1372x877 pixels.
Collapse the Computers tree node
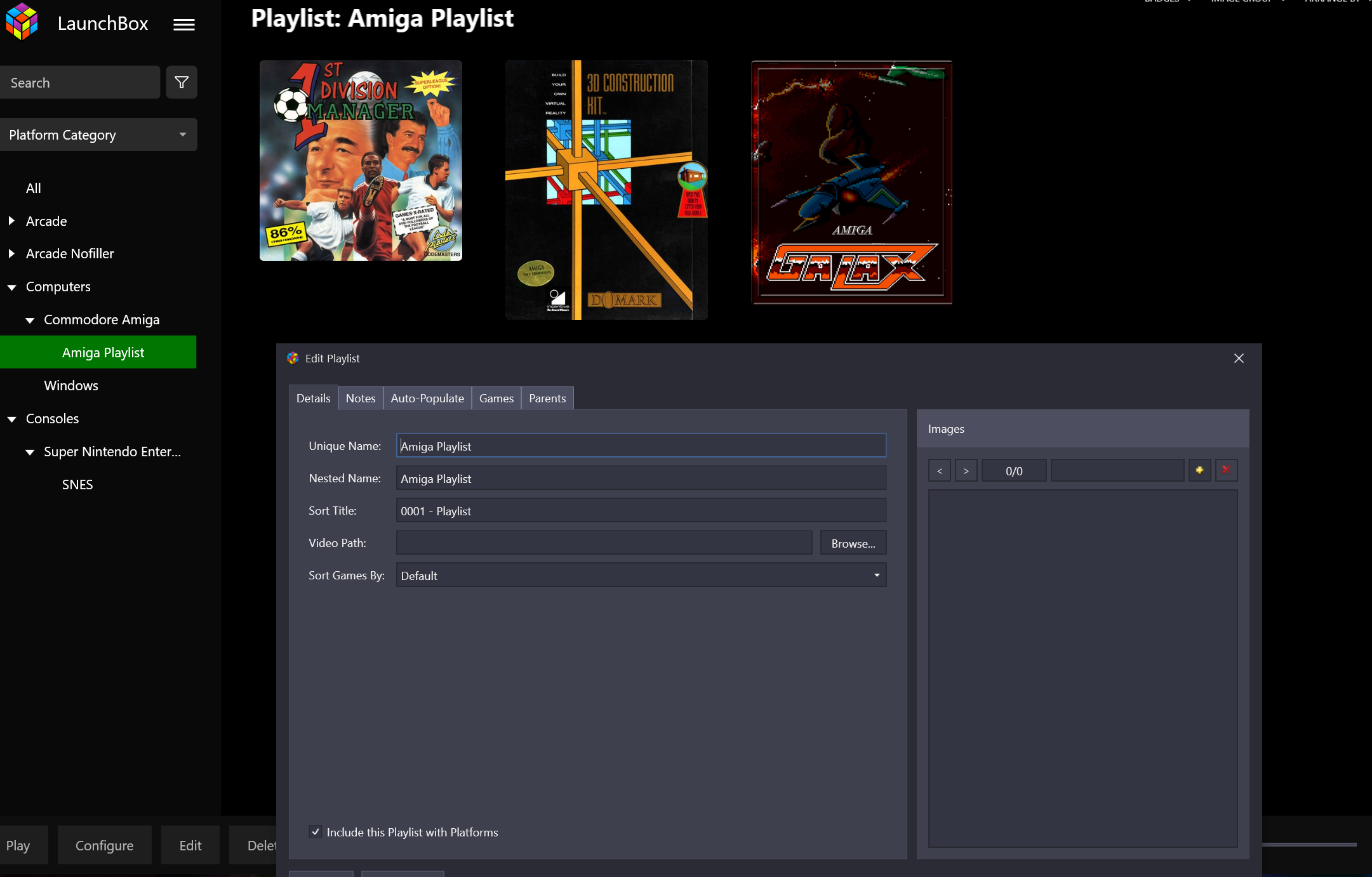12,287
